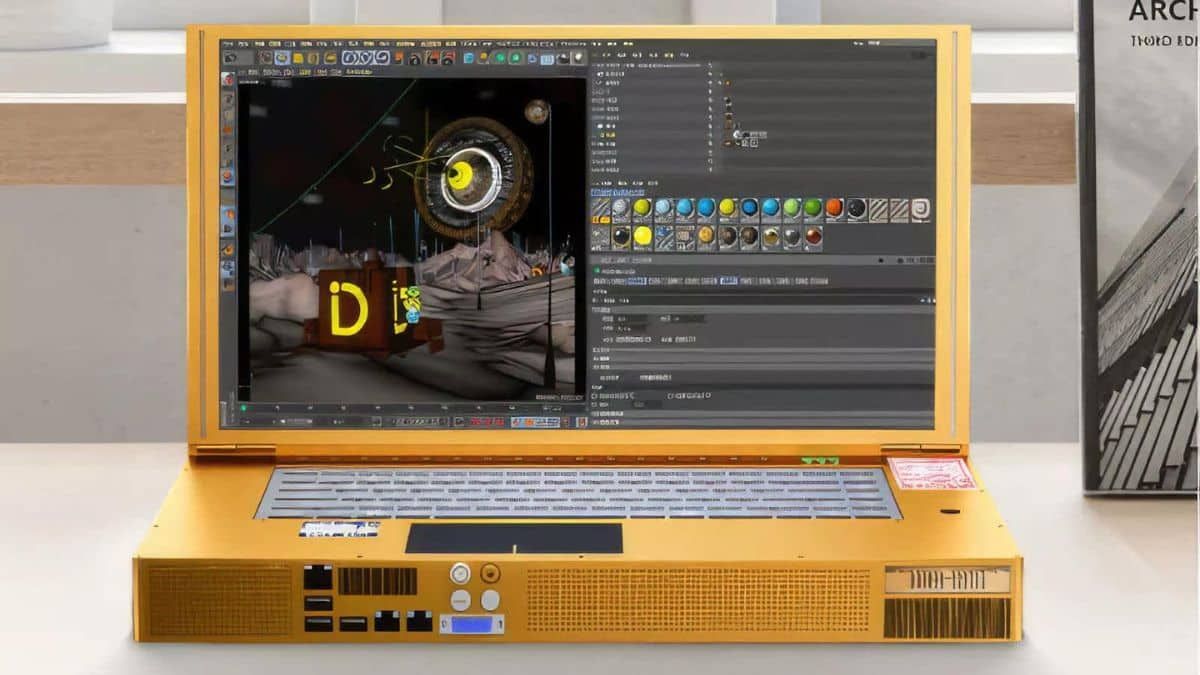Select the orange sphere material swatch
Image resolution: width=1200 pixels, height=675 pixels.
click(x=834, y=208)
